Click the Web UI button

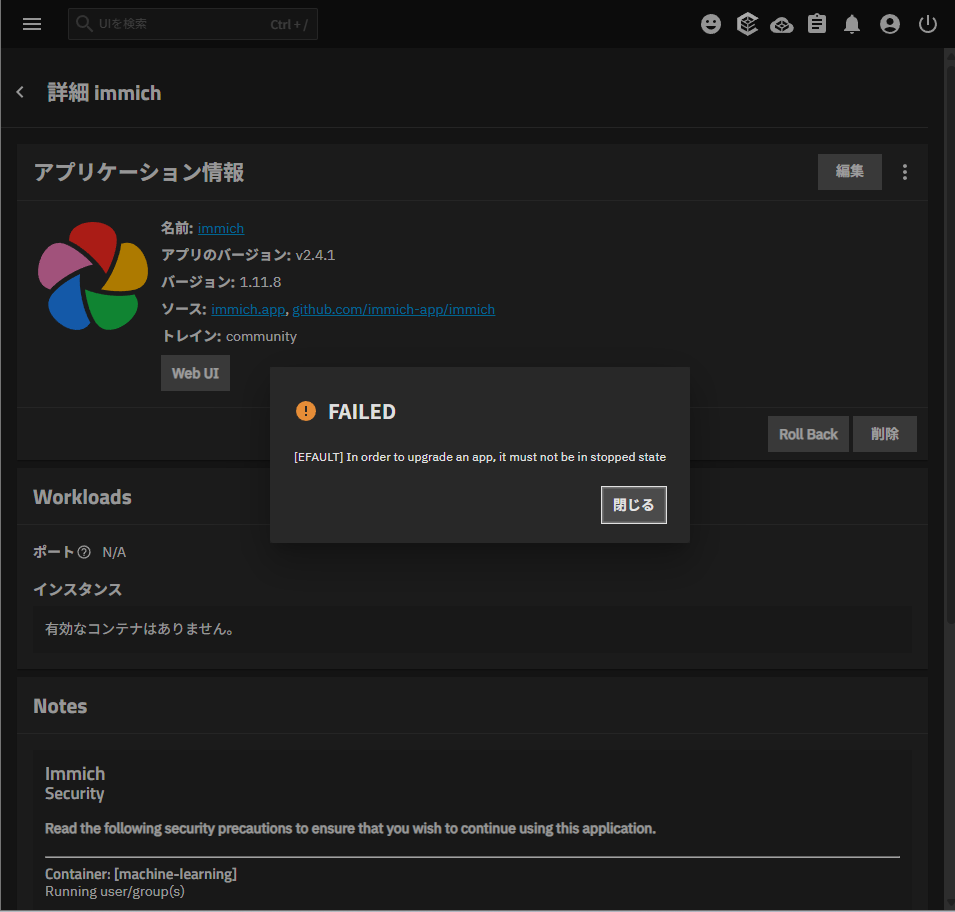pyautogui.click(x=195, y=373)
